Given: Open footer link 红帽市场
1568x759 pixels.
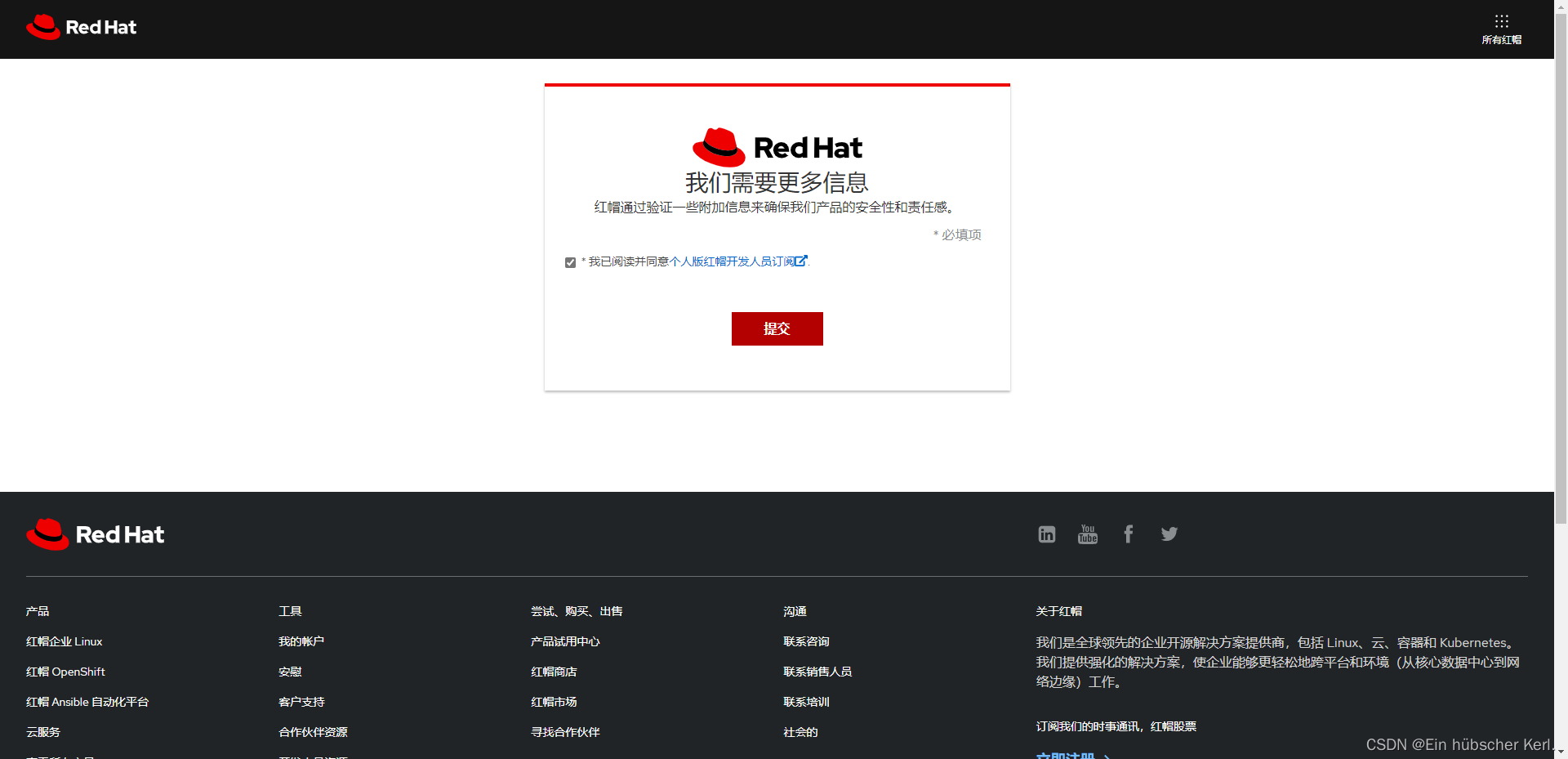Looking at the screenshot, I should 554,702.
